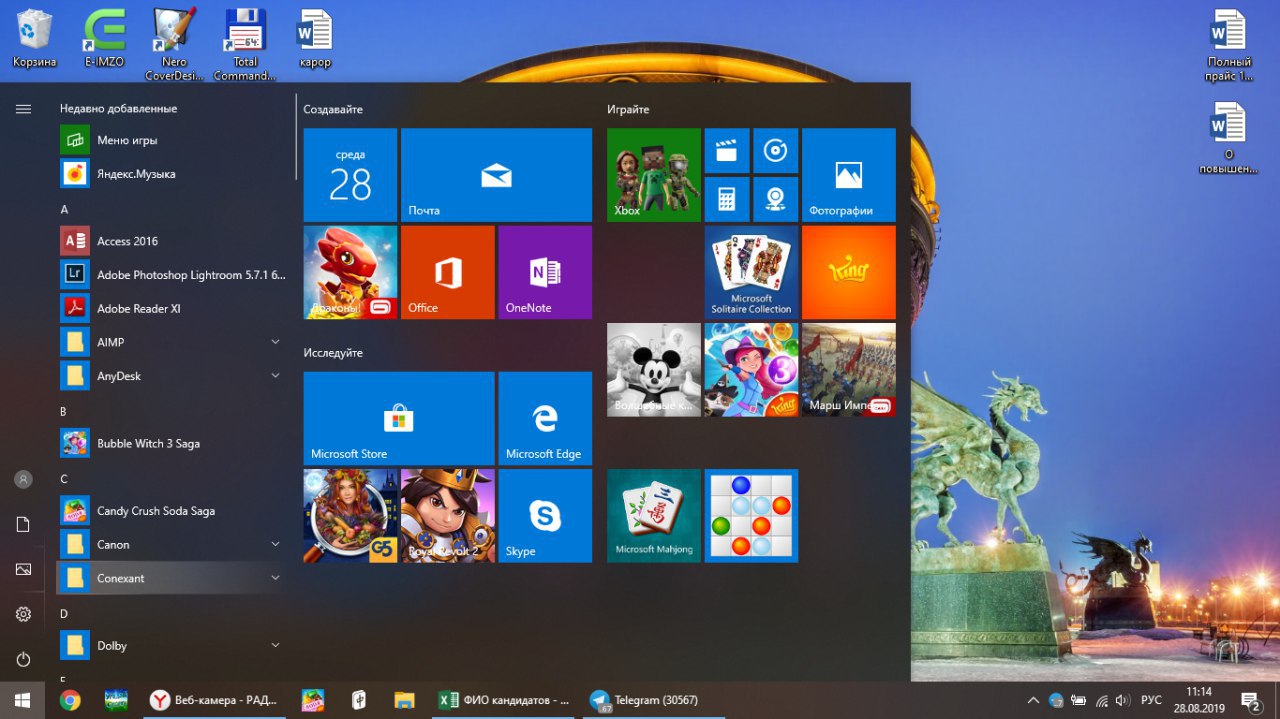1280x719 pixels.
Task: Open the colored balls game tile
Action: 751,516
